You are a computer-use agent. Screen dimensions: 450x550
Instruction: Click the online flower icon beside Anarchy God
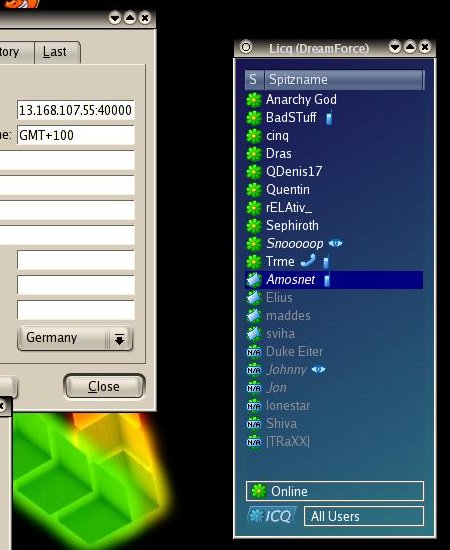[x=254, y=100]
